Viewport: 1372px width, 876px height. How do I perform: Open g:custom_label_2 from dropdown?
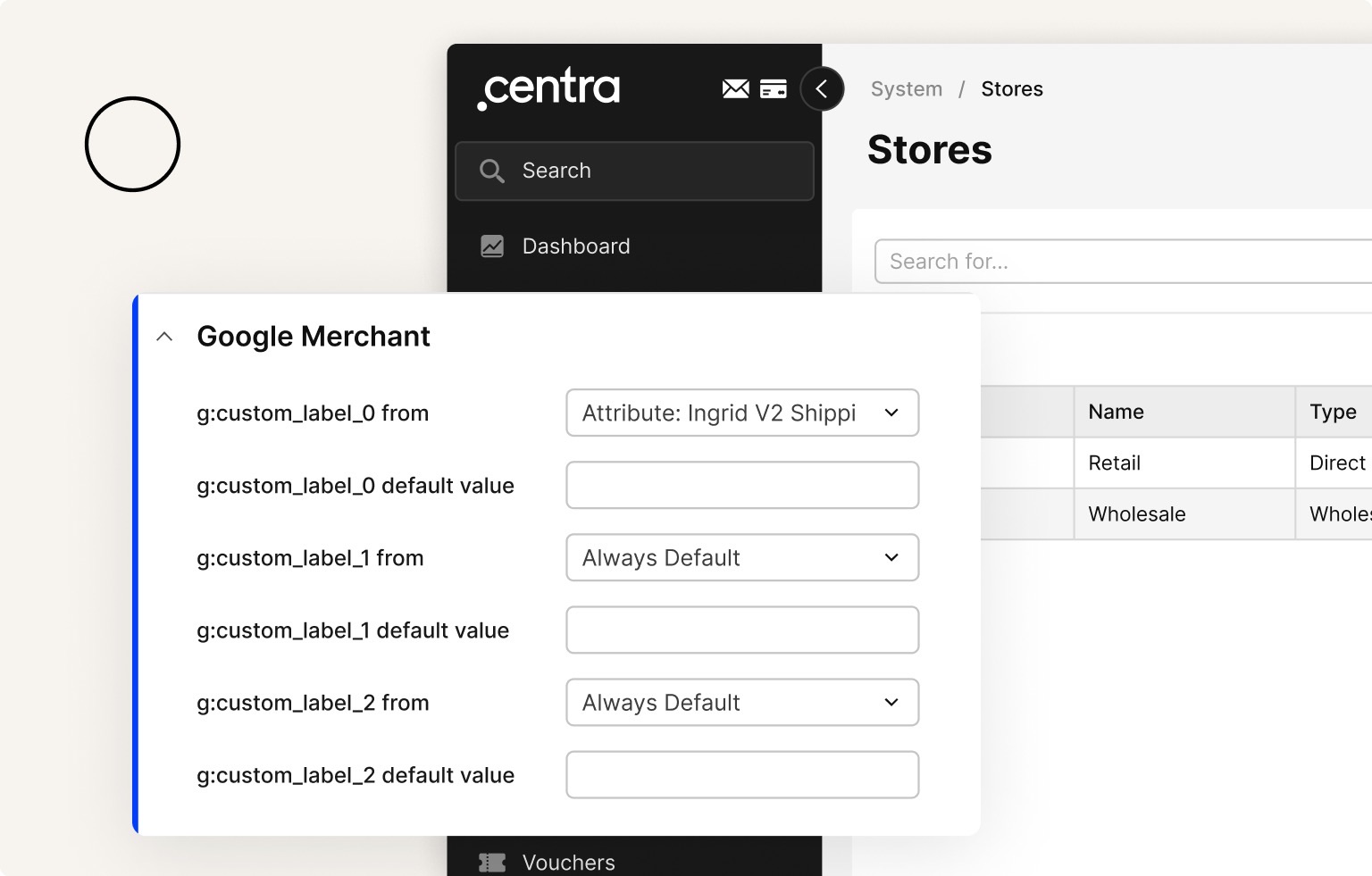[x=741, y=702]
